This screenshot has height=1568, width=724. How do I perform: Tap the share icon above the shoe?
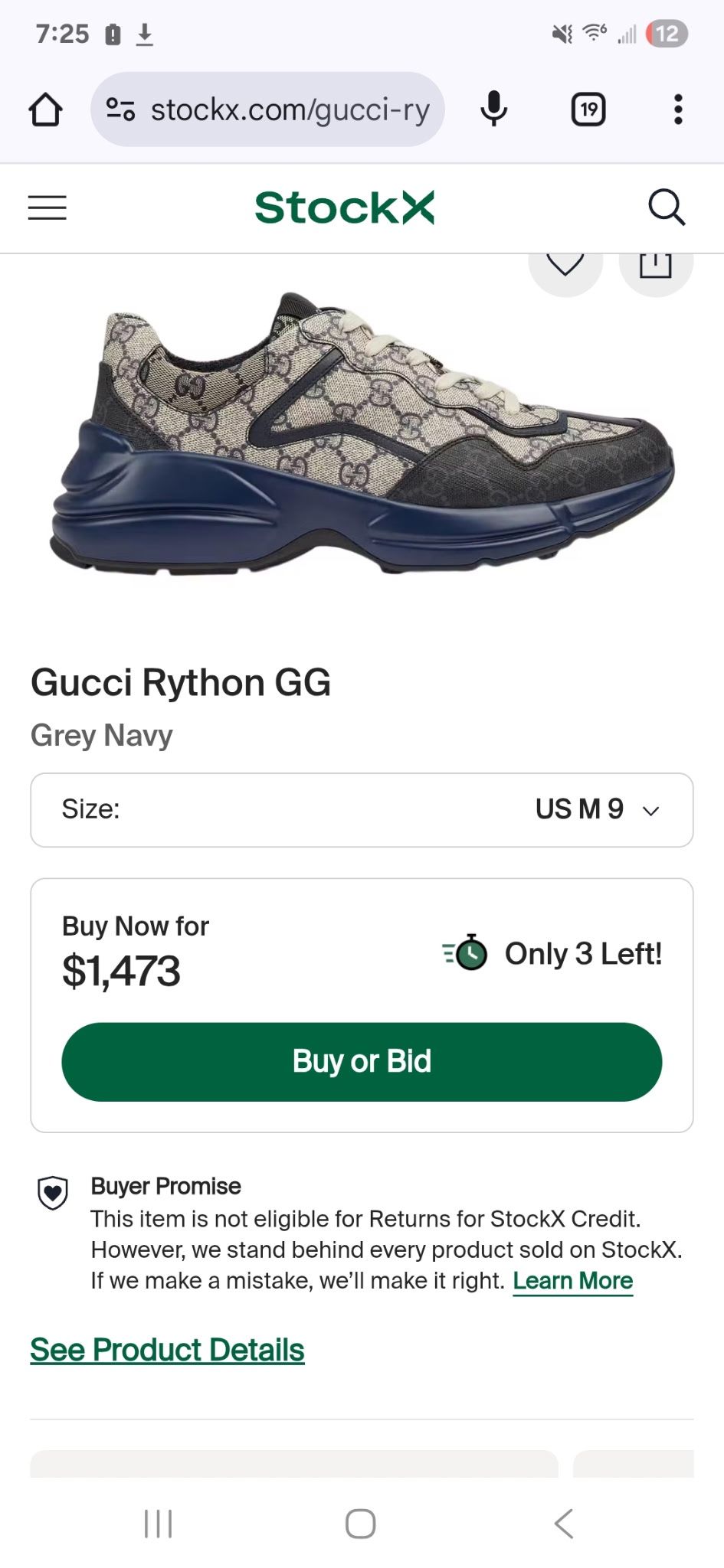(x=656, y=265)
